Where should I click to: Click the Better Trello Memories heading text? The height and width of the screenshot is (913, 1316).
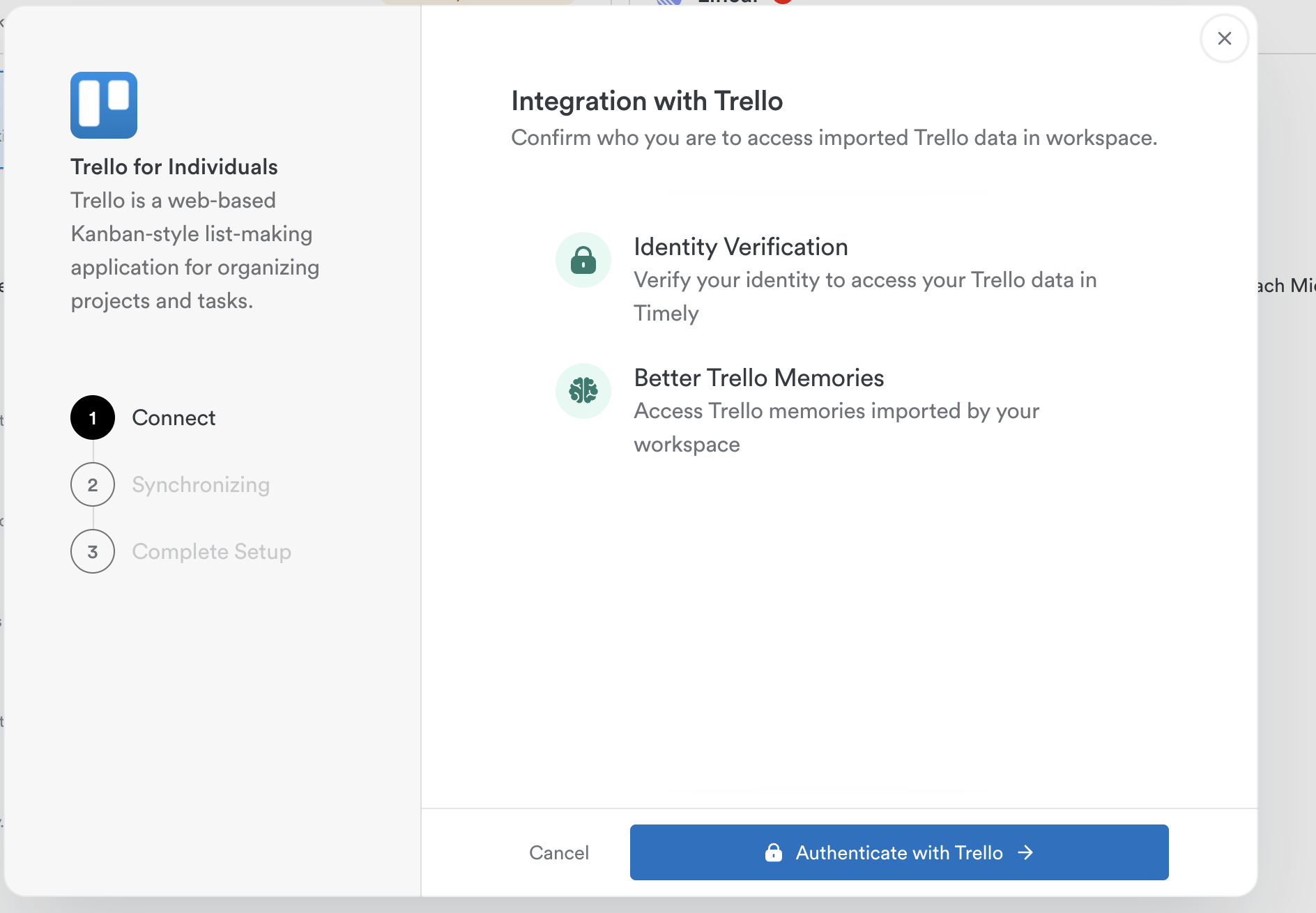[758, 378]
